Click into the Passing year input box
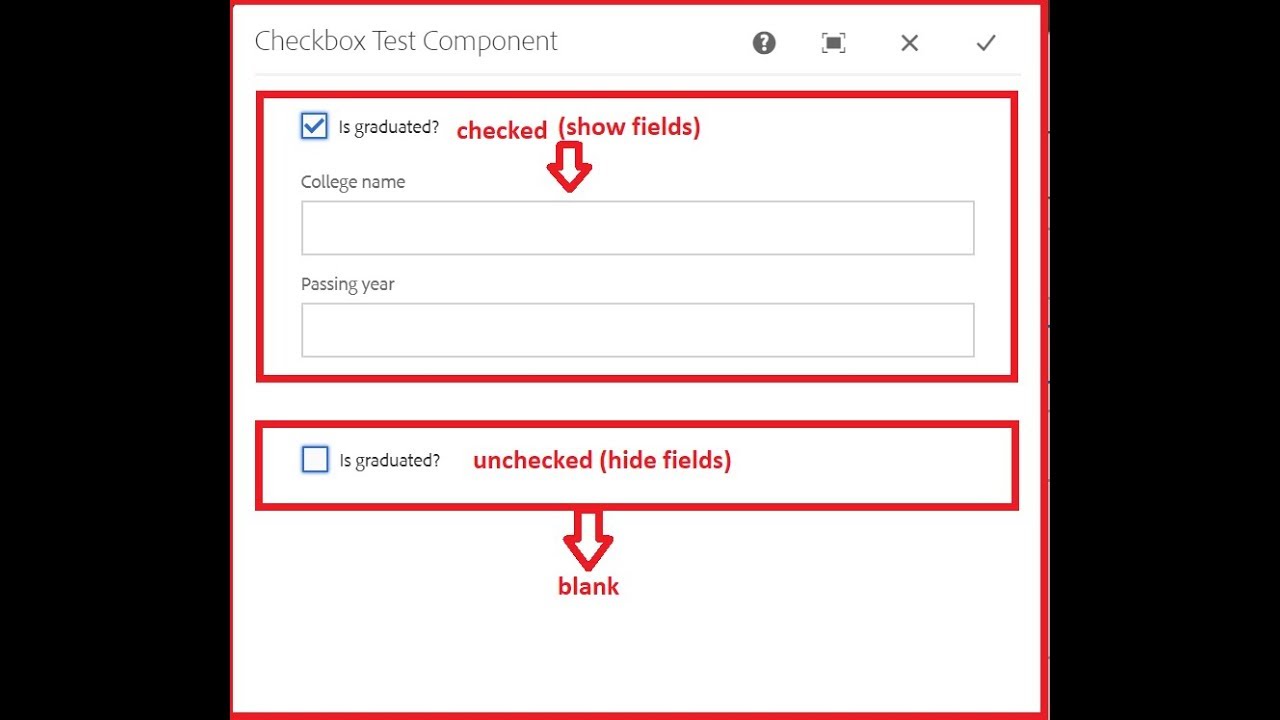The image size is (1280, 720). [x=637, y=330]
